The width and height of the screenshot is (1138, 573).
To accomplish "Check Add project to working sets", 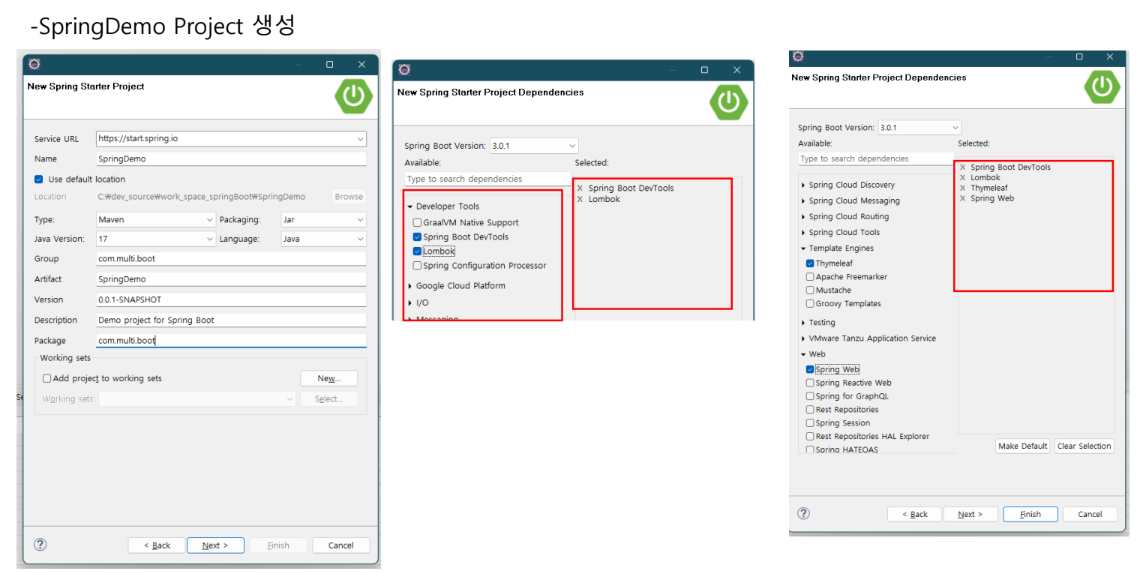I will (x=46, y=378).
